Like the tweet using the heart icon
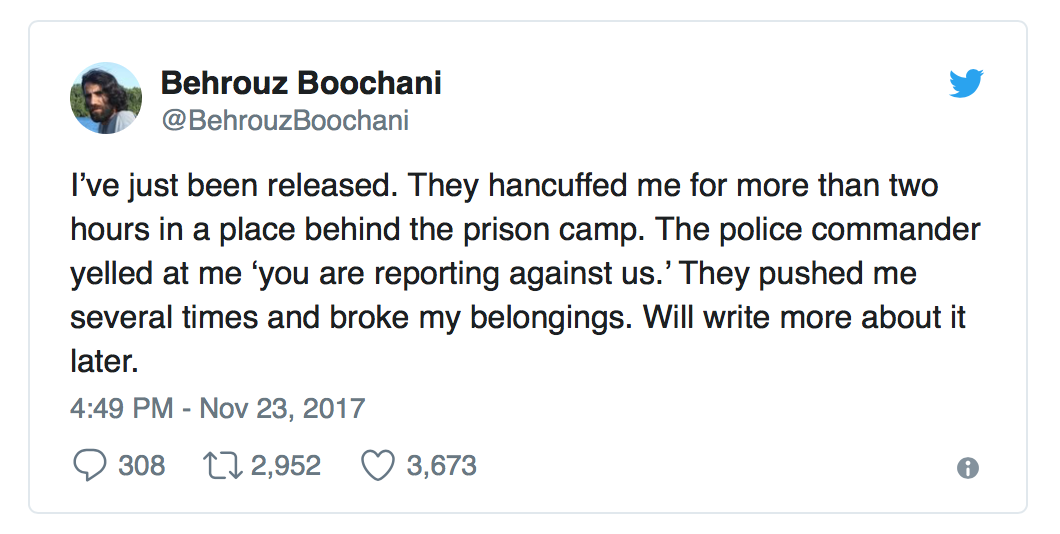The image size is (1060, 534). pos(377,466)
